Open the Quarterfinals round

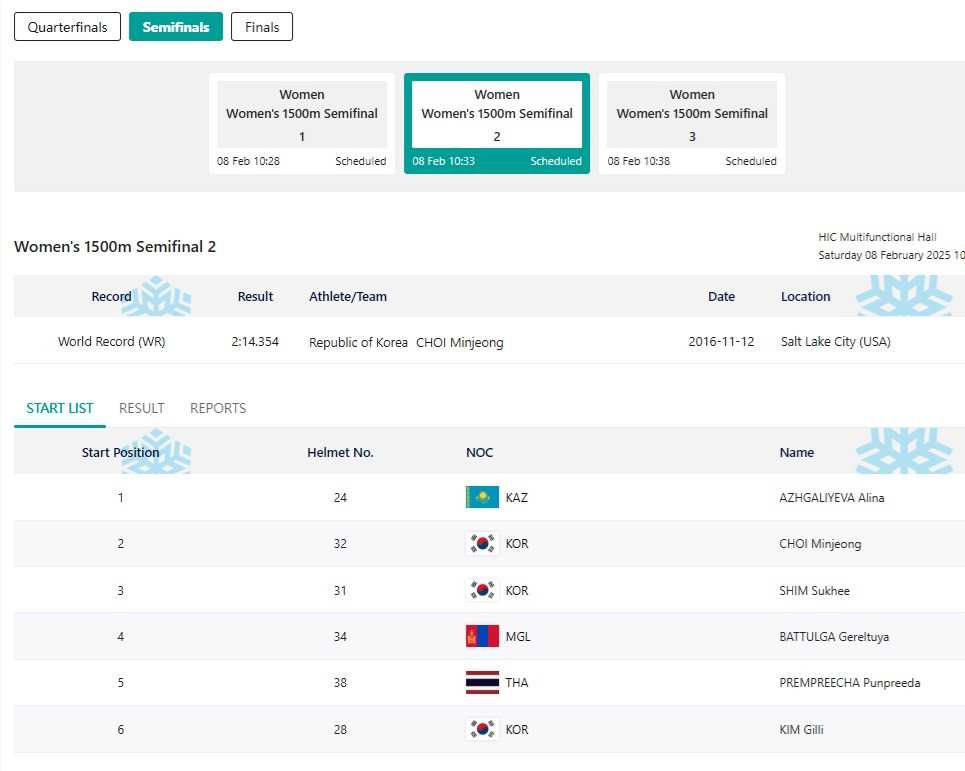(x=67, y=27)
